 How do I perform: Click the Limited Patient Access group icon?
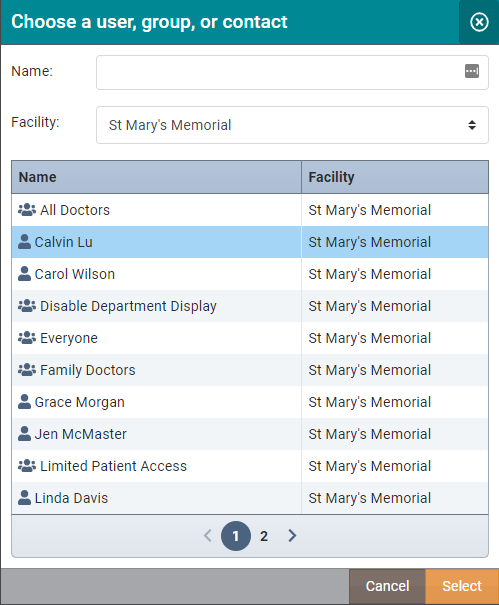(27, 466)
